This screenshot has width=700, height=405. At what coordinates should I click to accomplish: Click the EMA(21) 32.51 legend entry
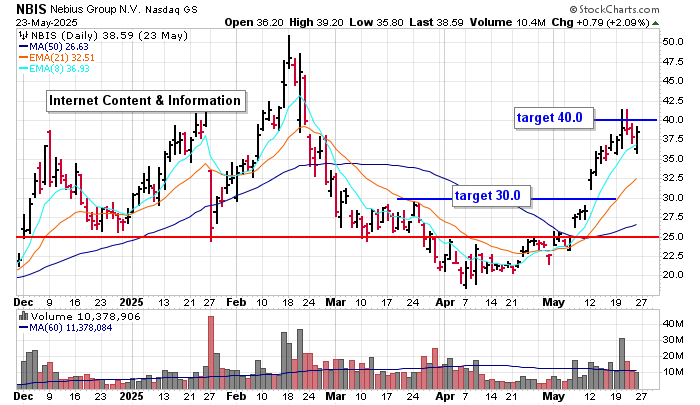57,58
